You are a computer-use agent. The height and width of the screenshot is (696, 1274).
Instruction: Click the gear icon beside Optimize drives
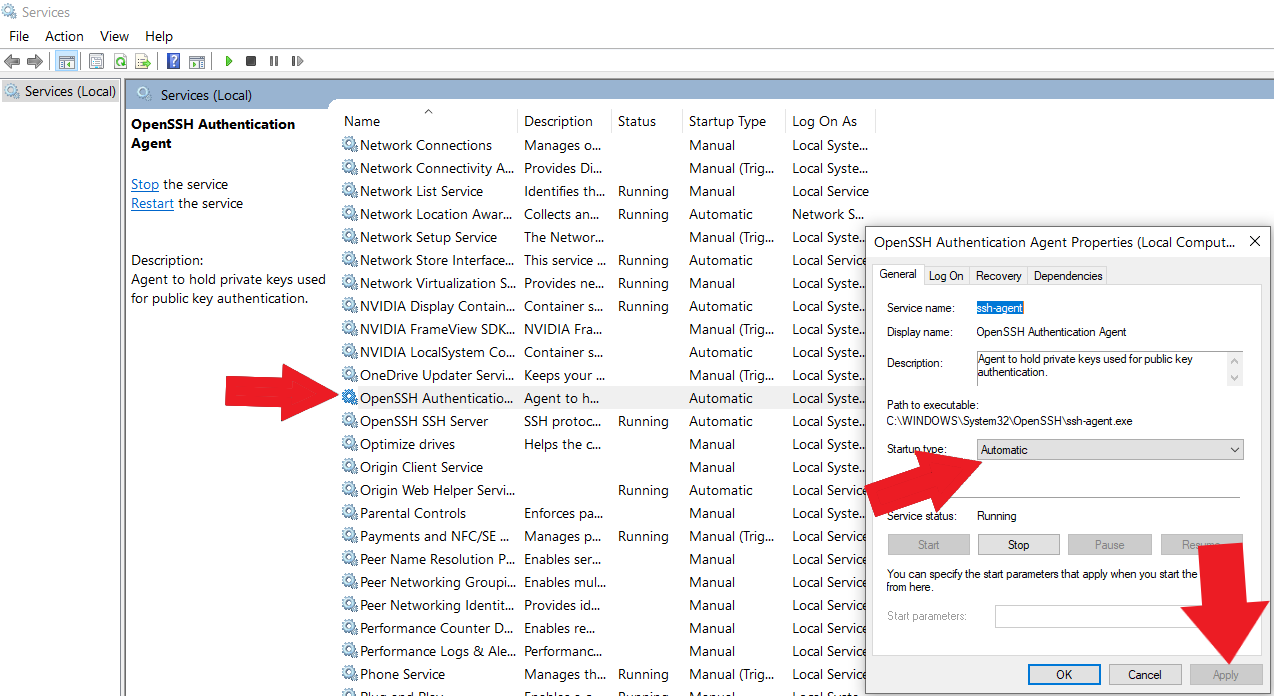tap(350, 444)
